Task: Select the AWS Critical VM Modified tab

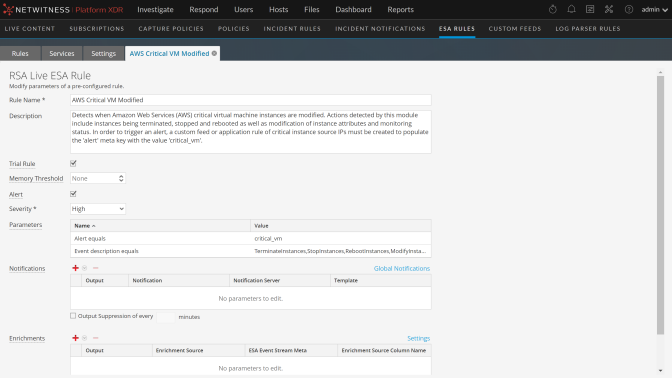Action: point(169,54)
